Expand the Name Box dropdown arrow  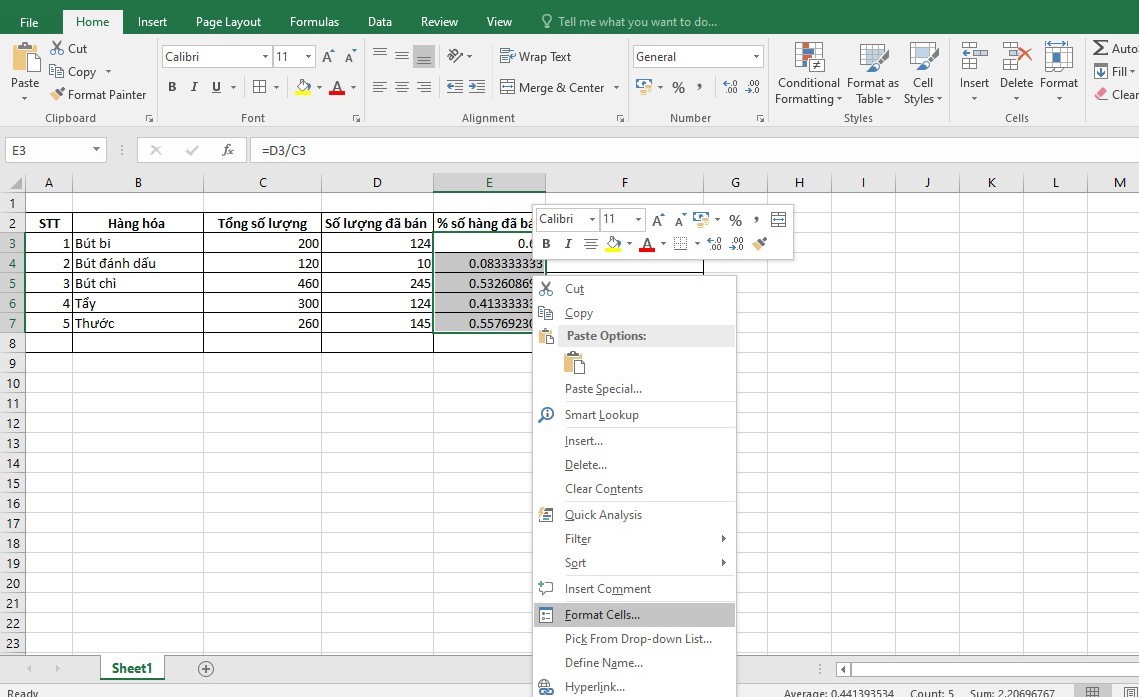pos(96,150)
